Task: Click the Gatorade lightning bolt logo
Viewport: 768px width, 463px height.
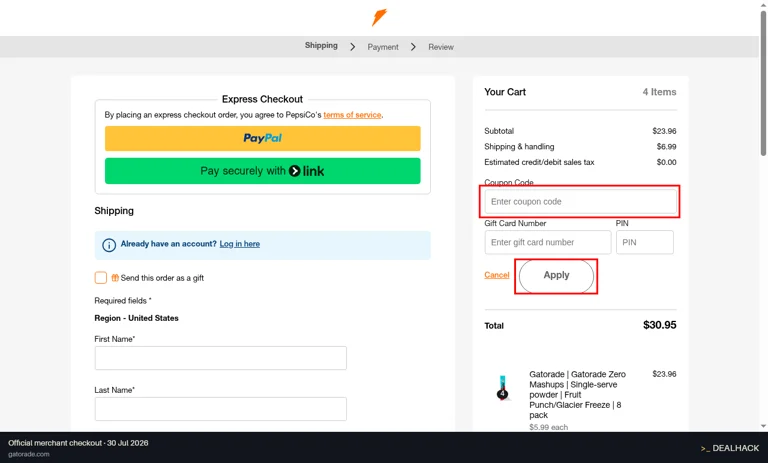Action: pos(379,18)
